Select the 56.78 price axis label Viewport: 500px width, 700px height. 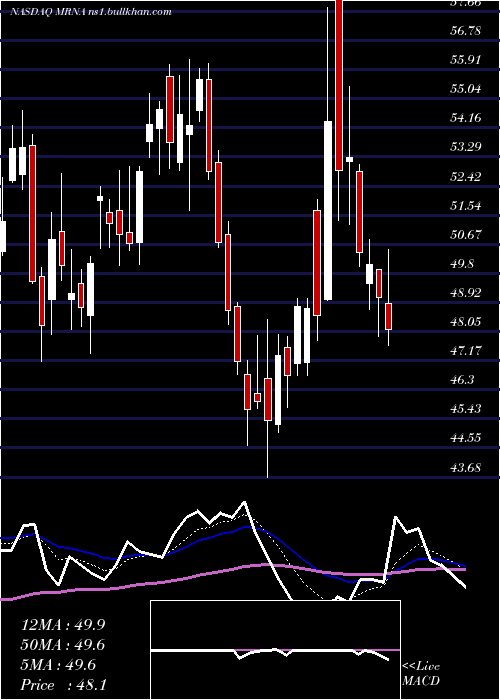(x=467, y=31)
